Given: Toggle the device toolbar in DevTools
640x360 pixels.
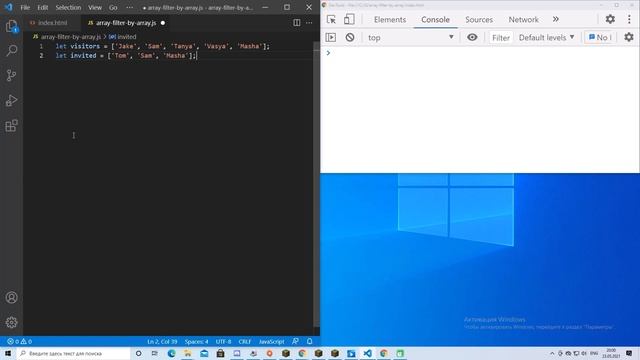Looking at the screenshot, I should click(349, 20).
